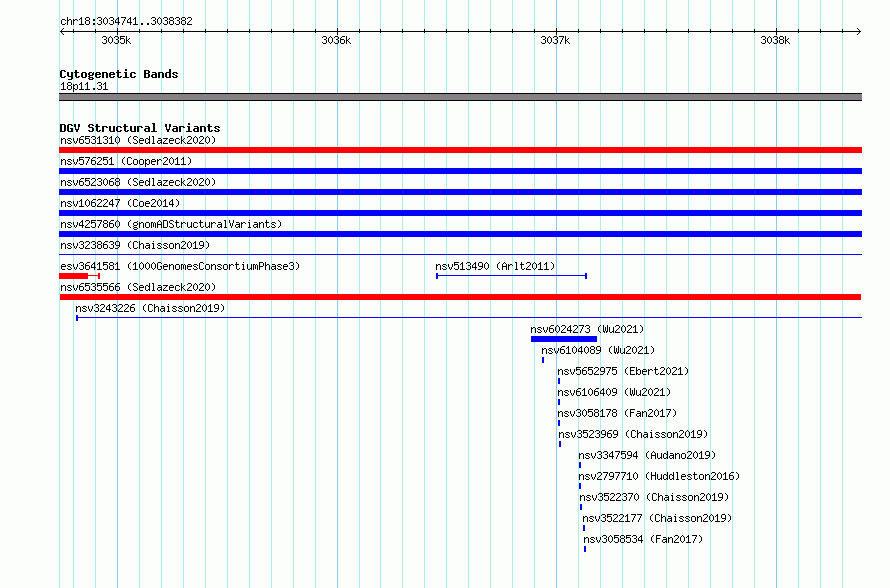890x588 pixels.
Task: Open nsv6024273 (Wu2021) label
Action: point(587,329)
